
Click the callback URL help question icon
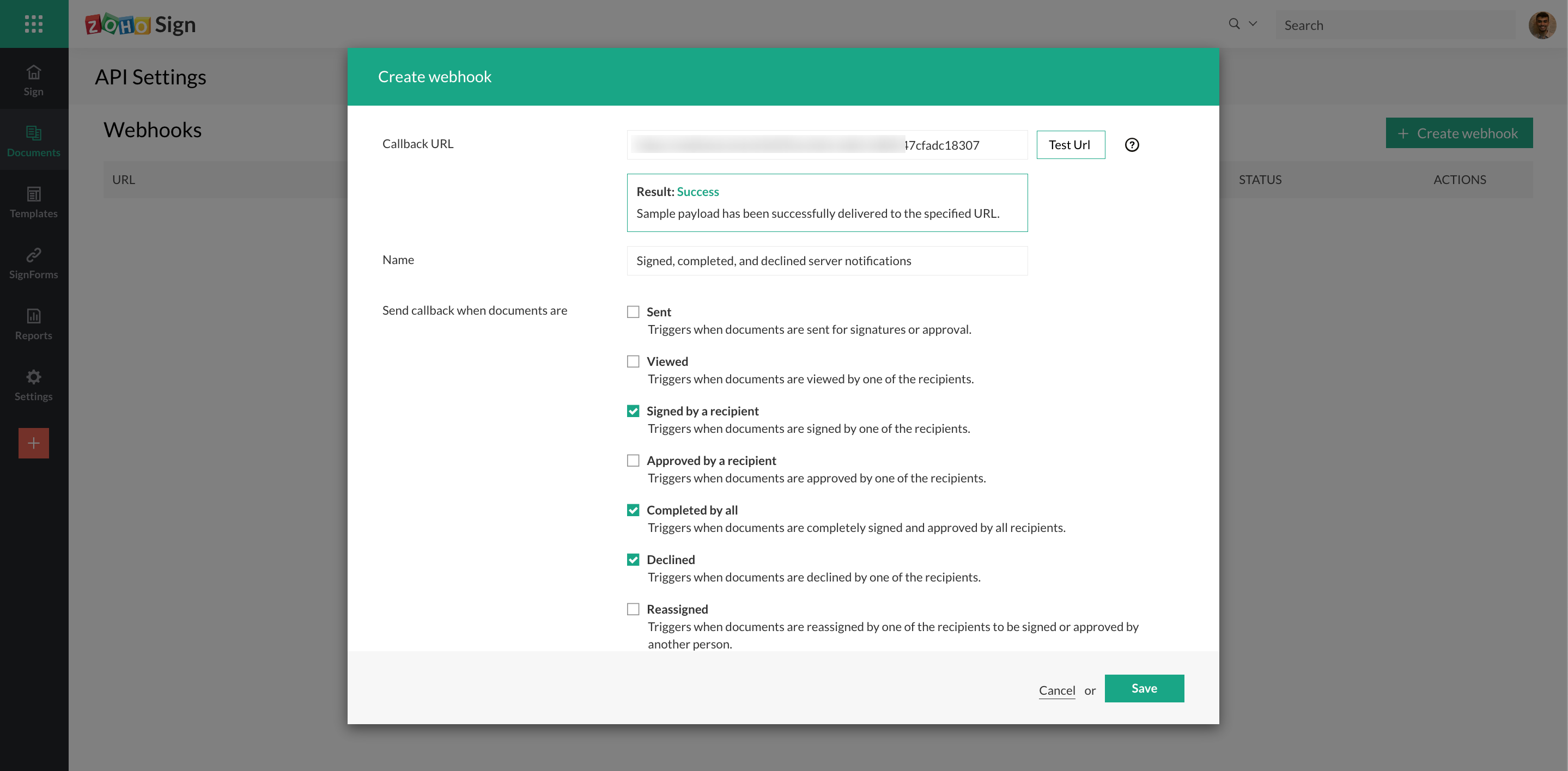click(1132, 145)
